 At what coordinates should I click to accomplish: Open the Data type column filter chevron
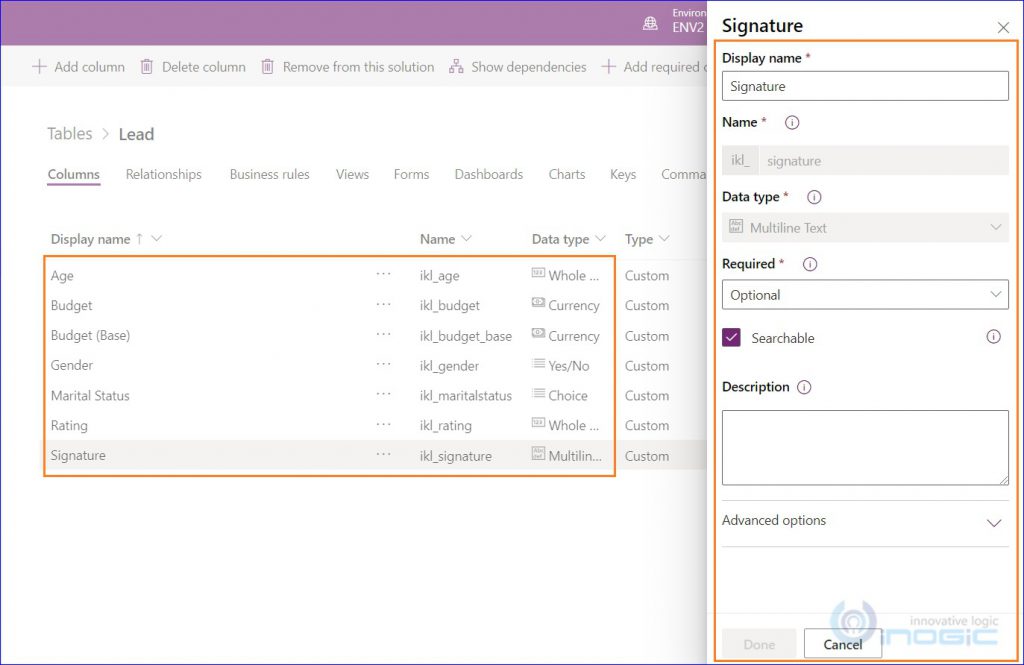coord(600,239)
